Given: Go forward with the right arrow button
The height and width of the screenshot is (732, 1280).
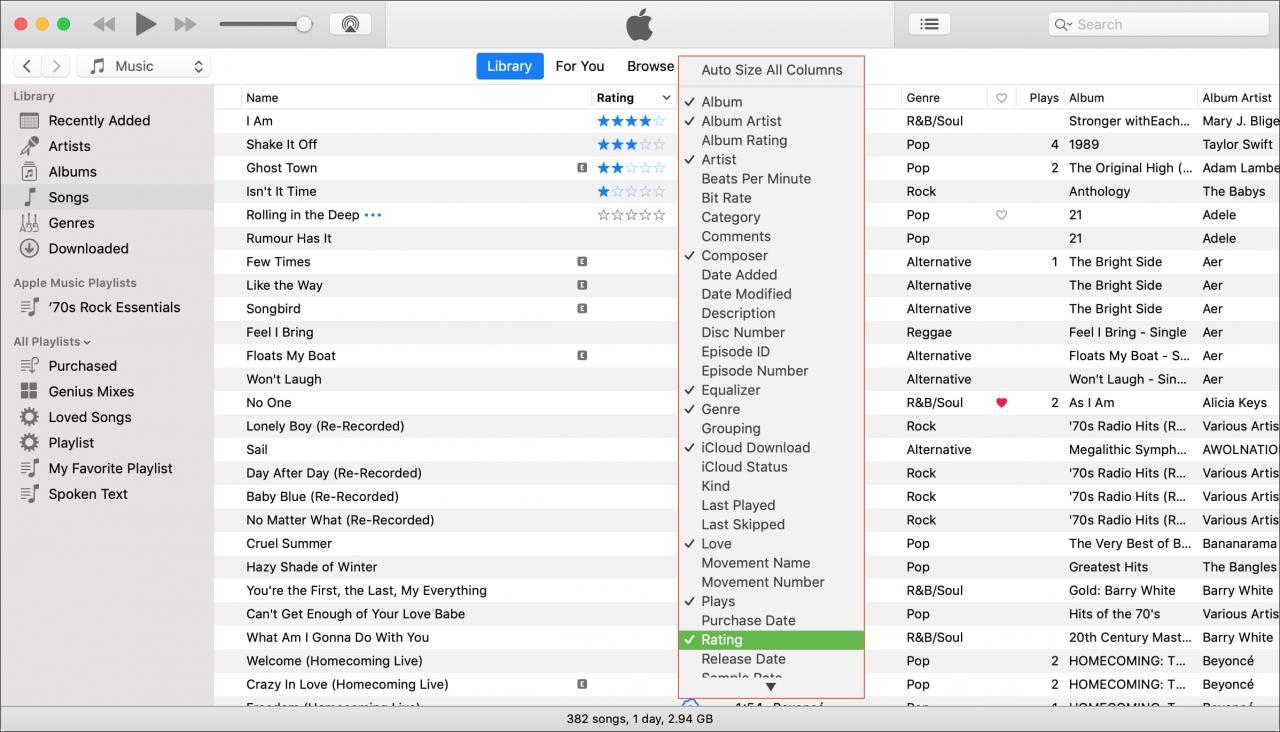Looking at the screenshot, I should pos(56,66).
